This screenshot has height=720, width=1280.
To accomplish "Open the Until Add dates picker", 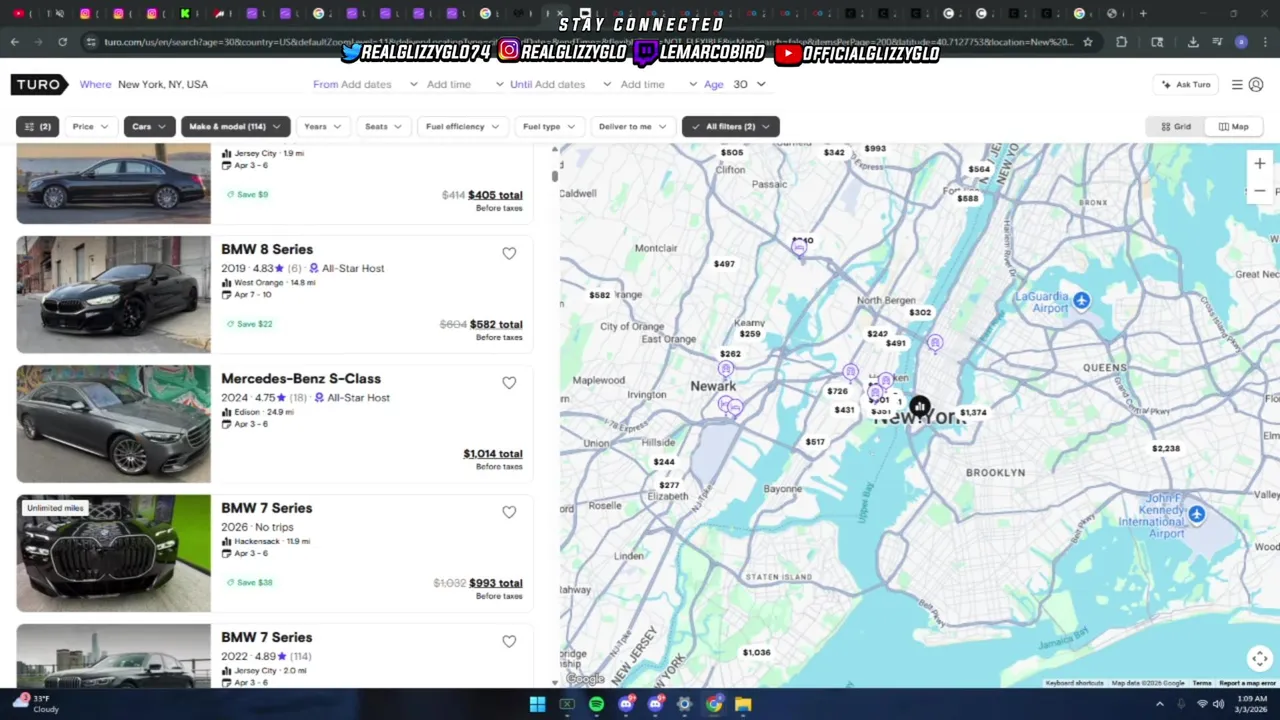I will 560,84.
